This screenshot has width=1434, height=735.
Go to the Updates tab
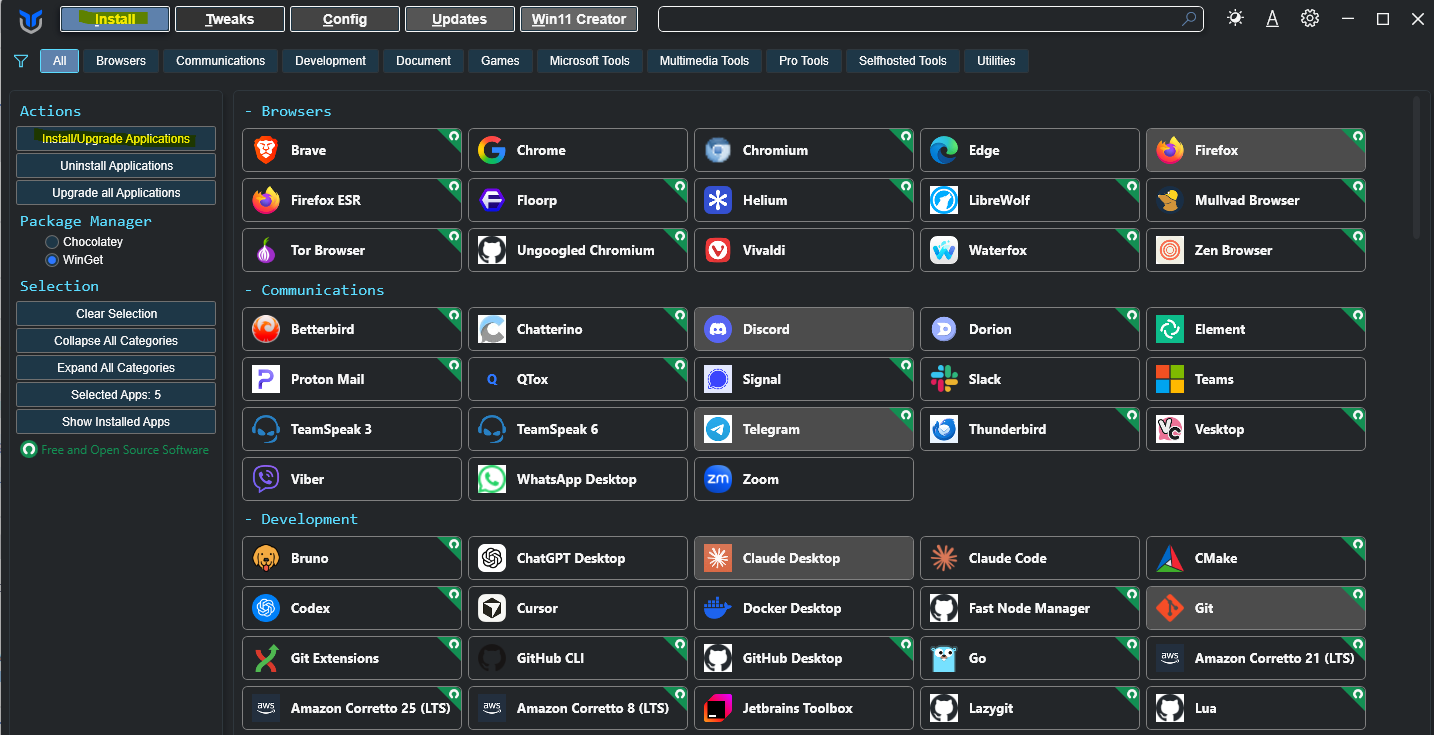460,19
